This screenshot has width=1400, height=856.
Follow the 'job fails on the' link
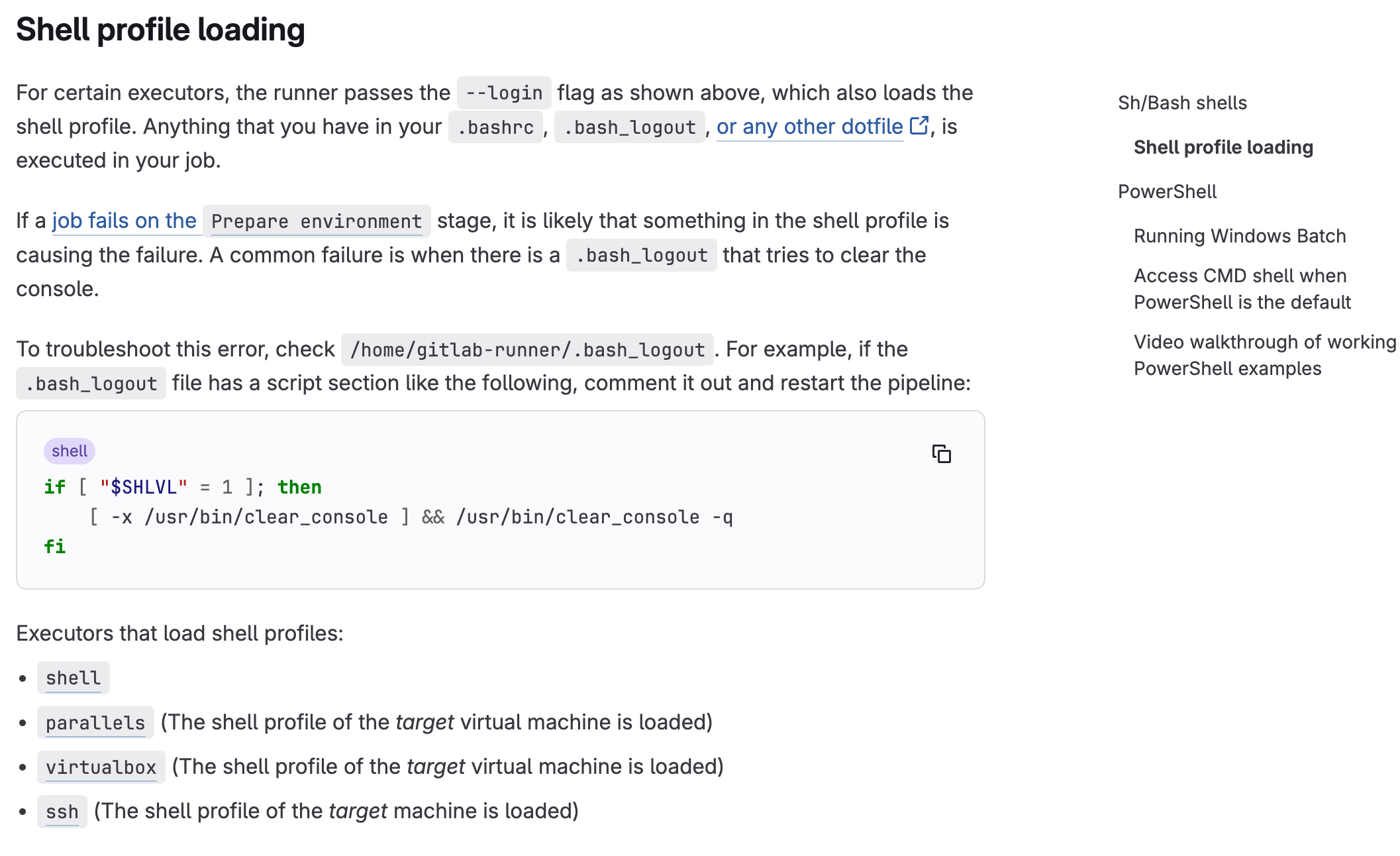(x=124, y=220)
